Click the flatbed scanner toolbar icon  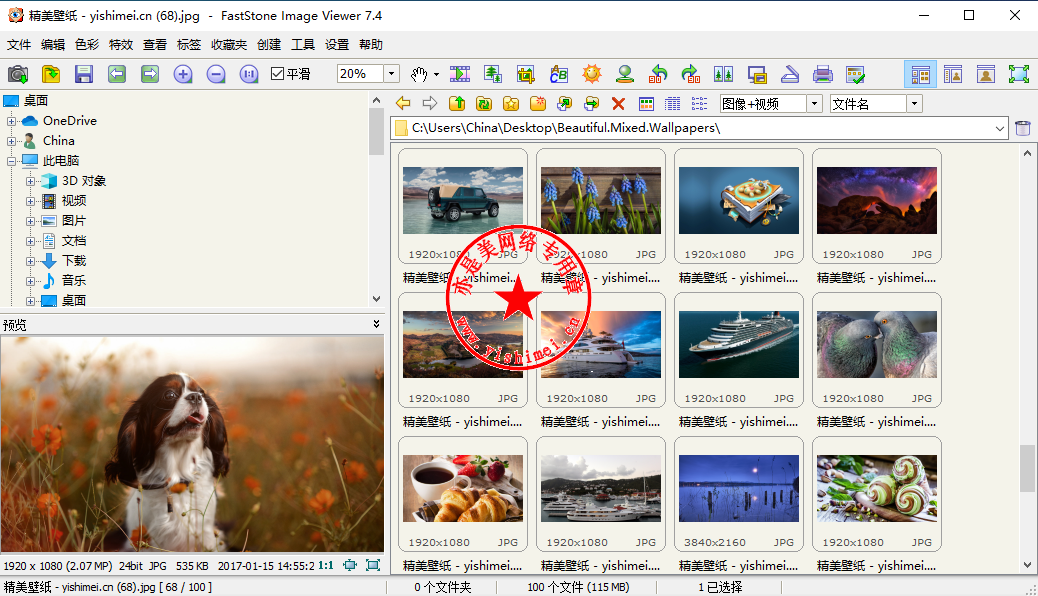click(x=790, y=74)
